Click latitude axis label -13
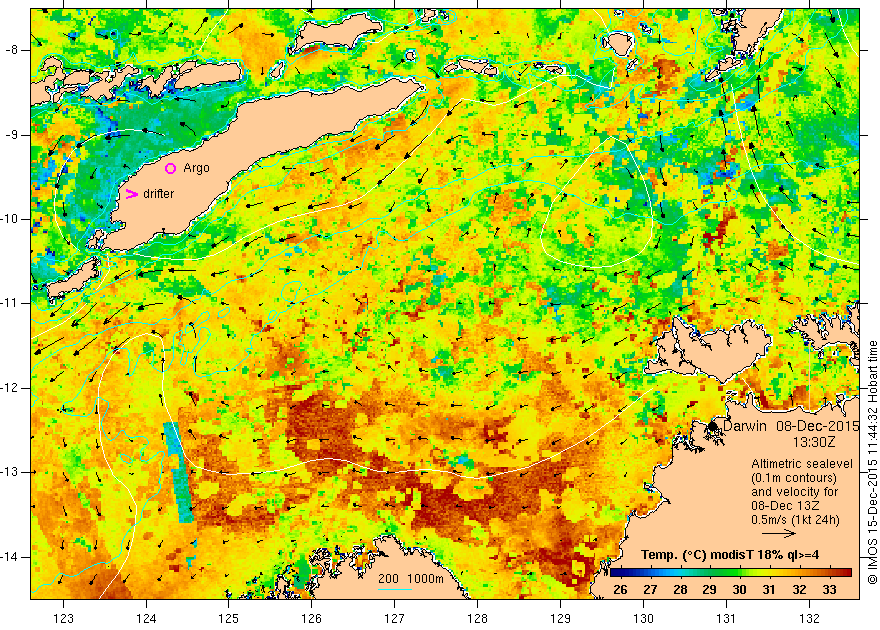The width and height of the screenshot is (880, 630). click(10, 472)
